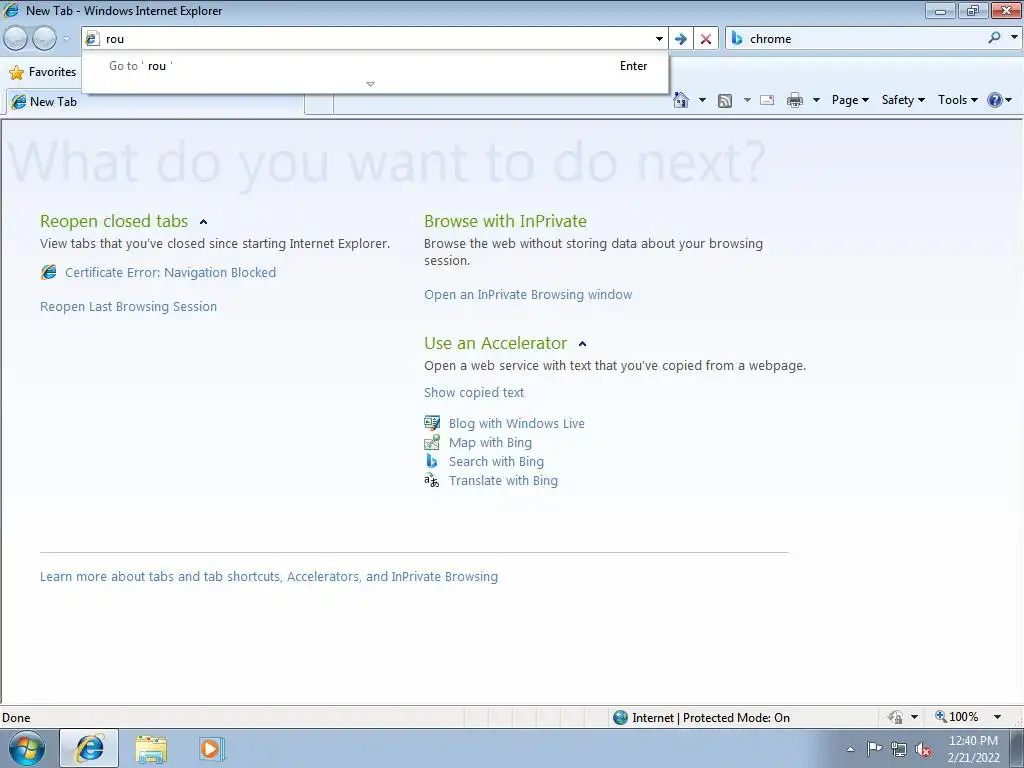Screen dimensions: 1024x768
Task: Click the Translate with Bing icon
Action: click(432, 481)
